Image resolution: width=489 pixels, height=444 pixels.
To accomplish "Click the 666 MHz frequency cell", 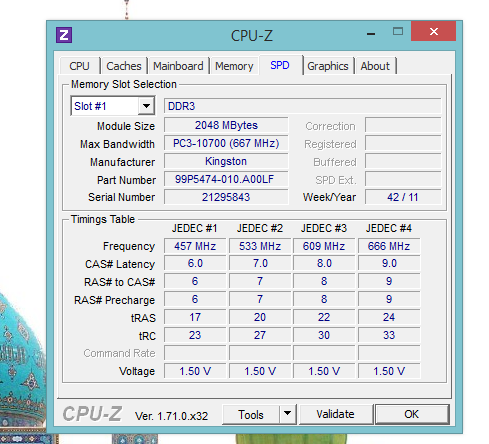I will pos(389,246).
